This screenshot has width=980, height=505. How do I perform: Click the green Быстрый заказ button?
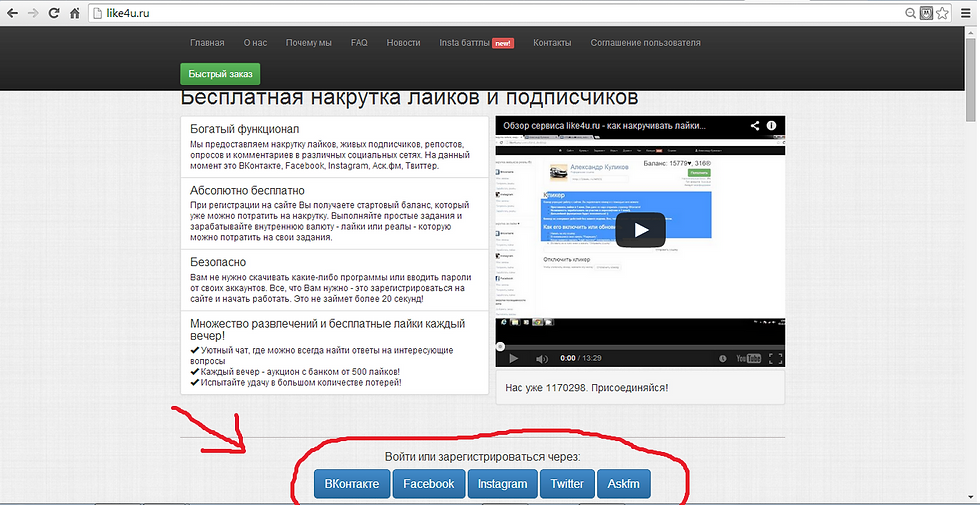point(220,74)
